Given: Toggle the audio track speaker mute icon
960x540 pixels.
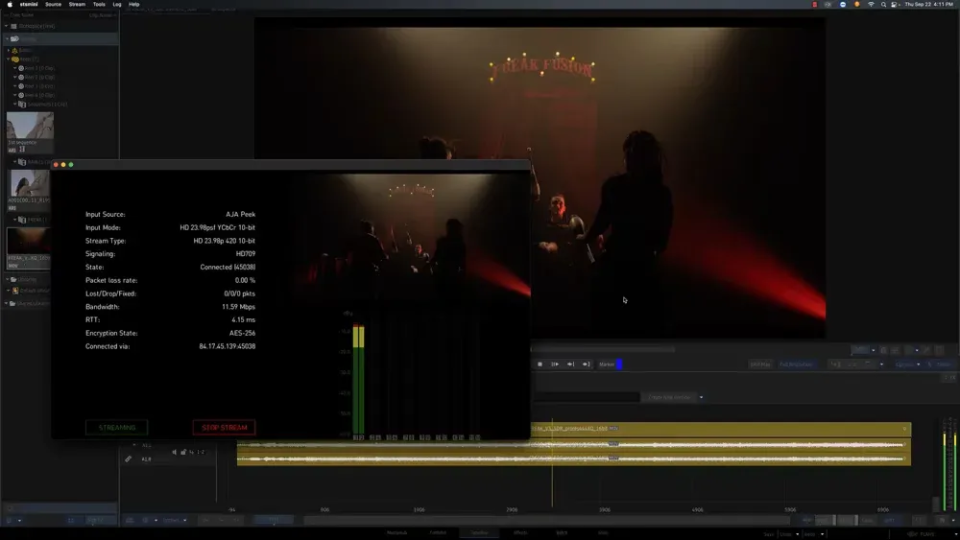Looking at the screenshot, I should click(x=174, y=452).
